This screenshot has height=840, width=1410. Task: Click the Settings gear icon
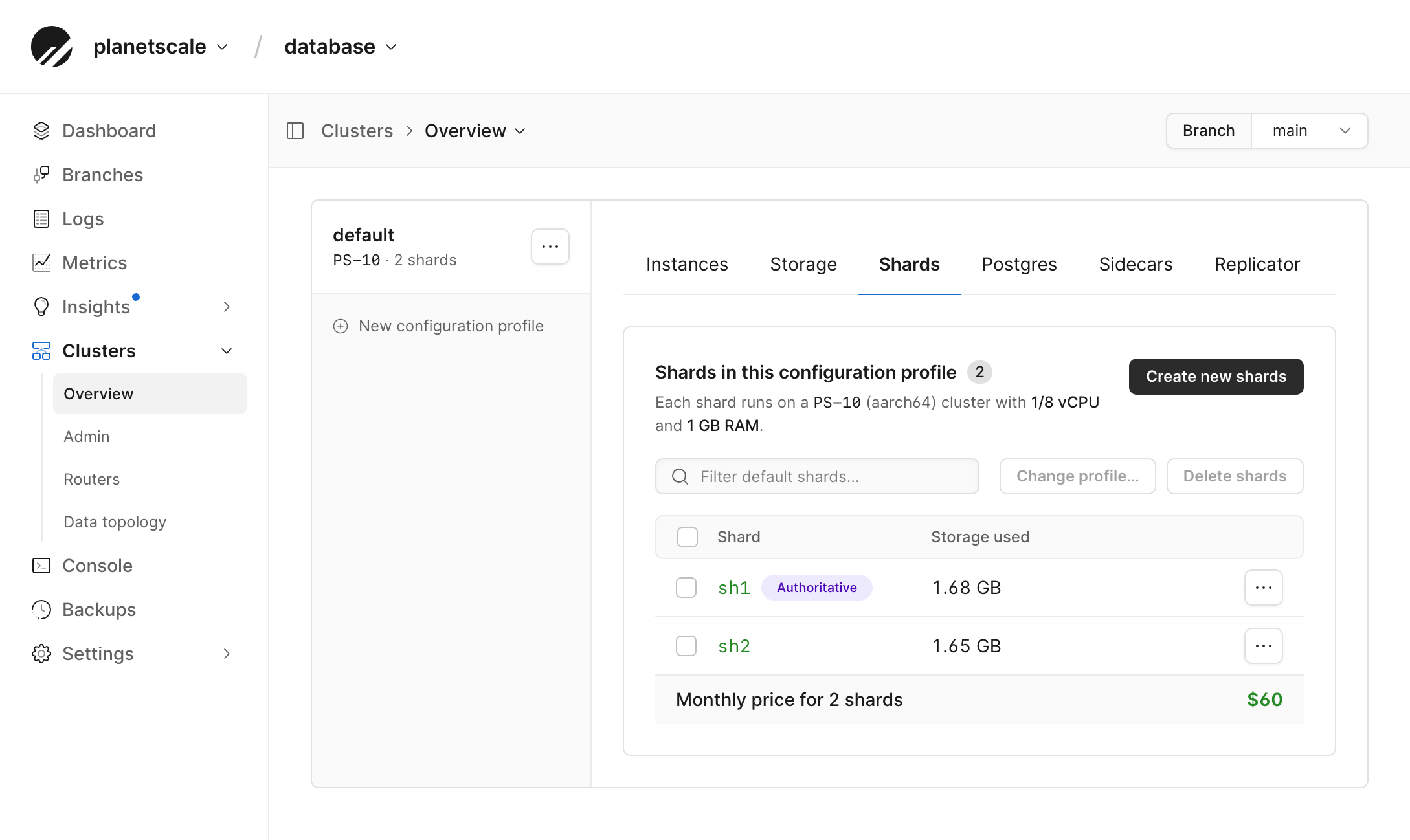pos(41,654)
